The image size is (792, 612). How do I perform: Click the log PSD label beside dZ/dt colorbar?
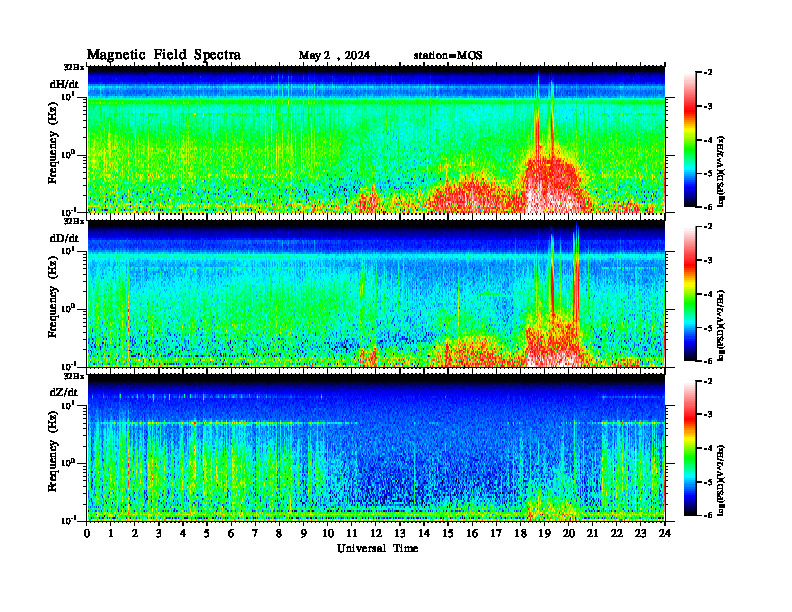721,480
